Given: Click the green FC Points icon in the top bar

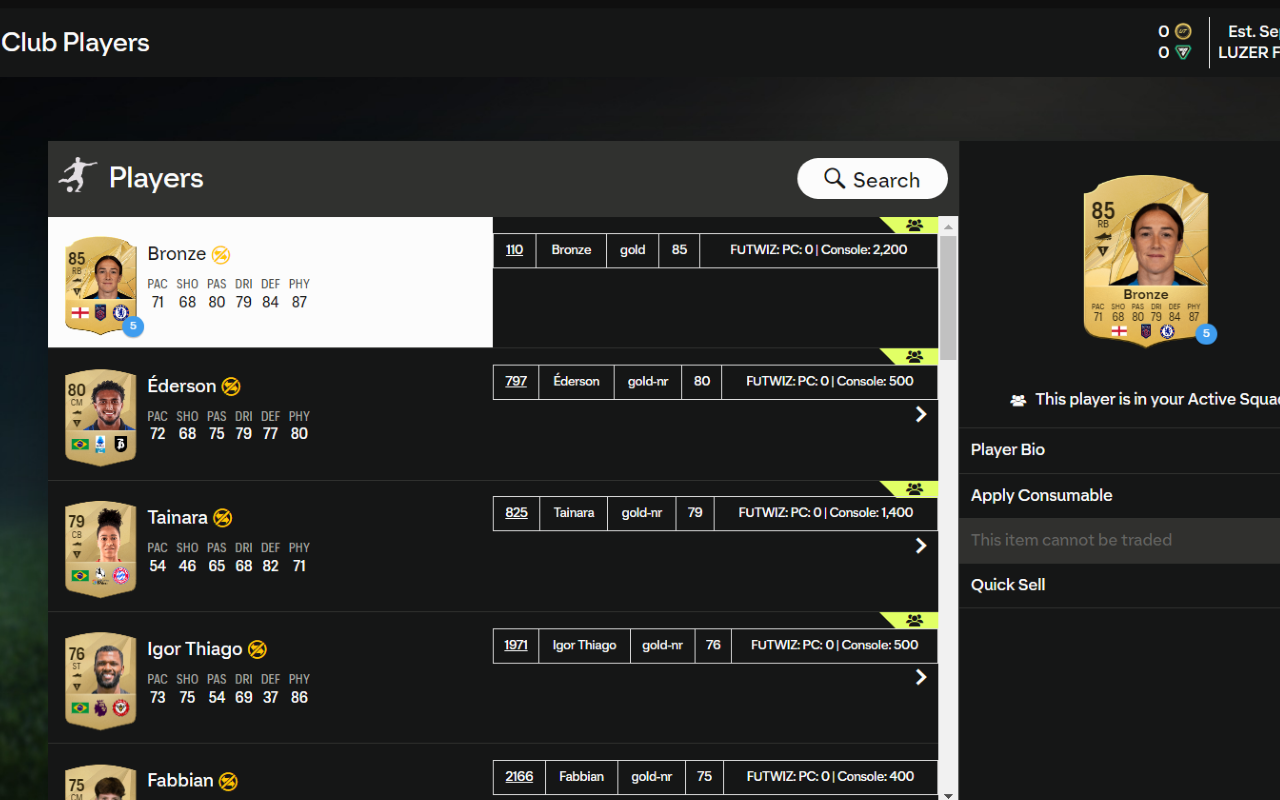Looking at the screenshot, I should 1183,52.
